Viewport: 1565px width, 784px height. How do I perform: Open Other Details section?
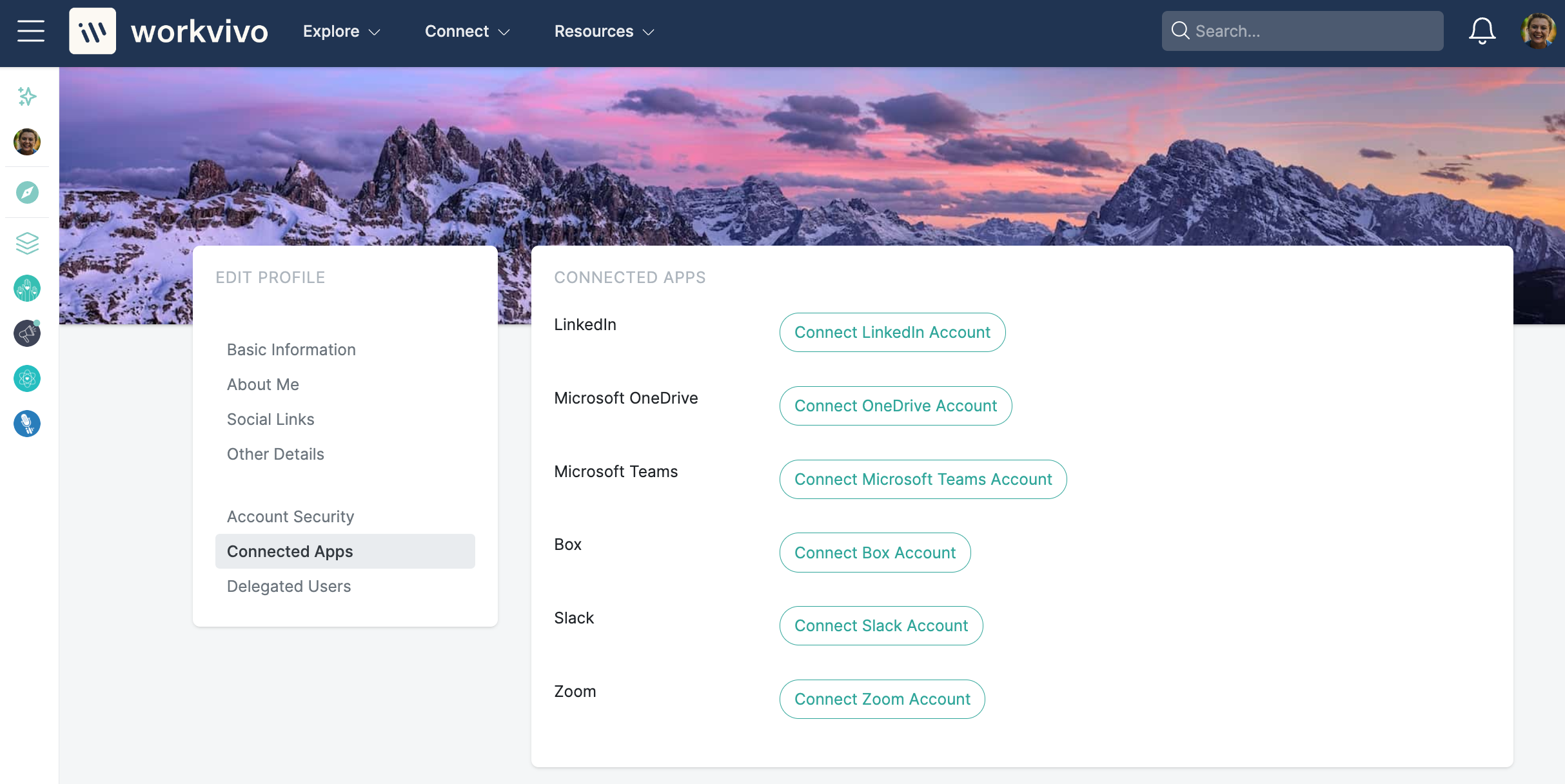(275, 454)
